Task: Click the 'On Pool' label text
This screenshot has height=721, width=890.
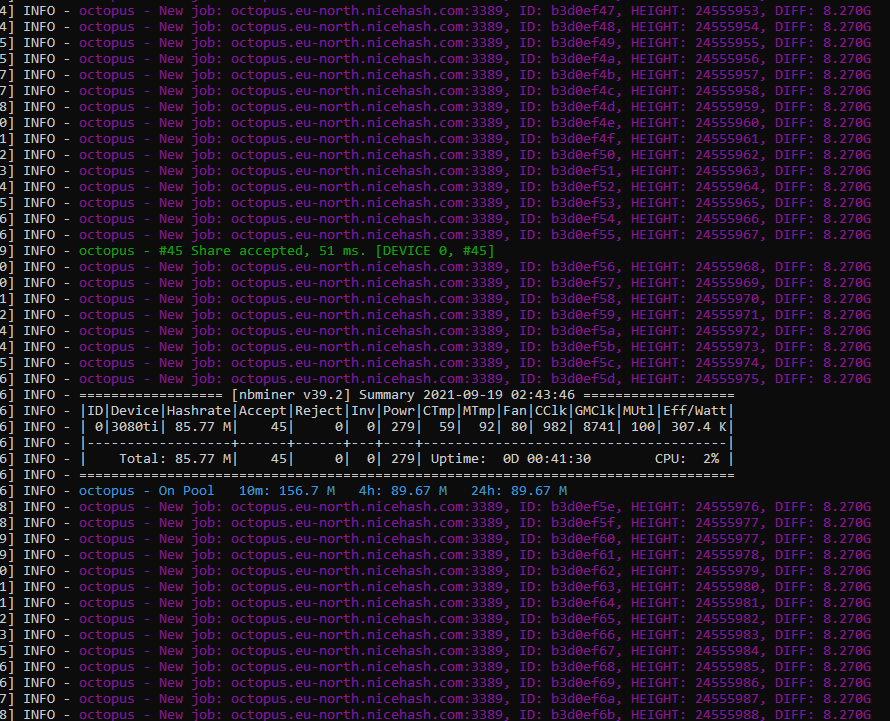Action: (x=187, y=491)
